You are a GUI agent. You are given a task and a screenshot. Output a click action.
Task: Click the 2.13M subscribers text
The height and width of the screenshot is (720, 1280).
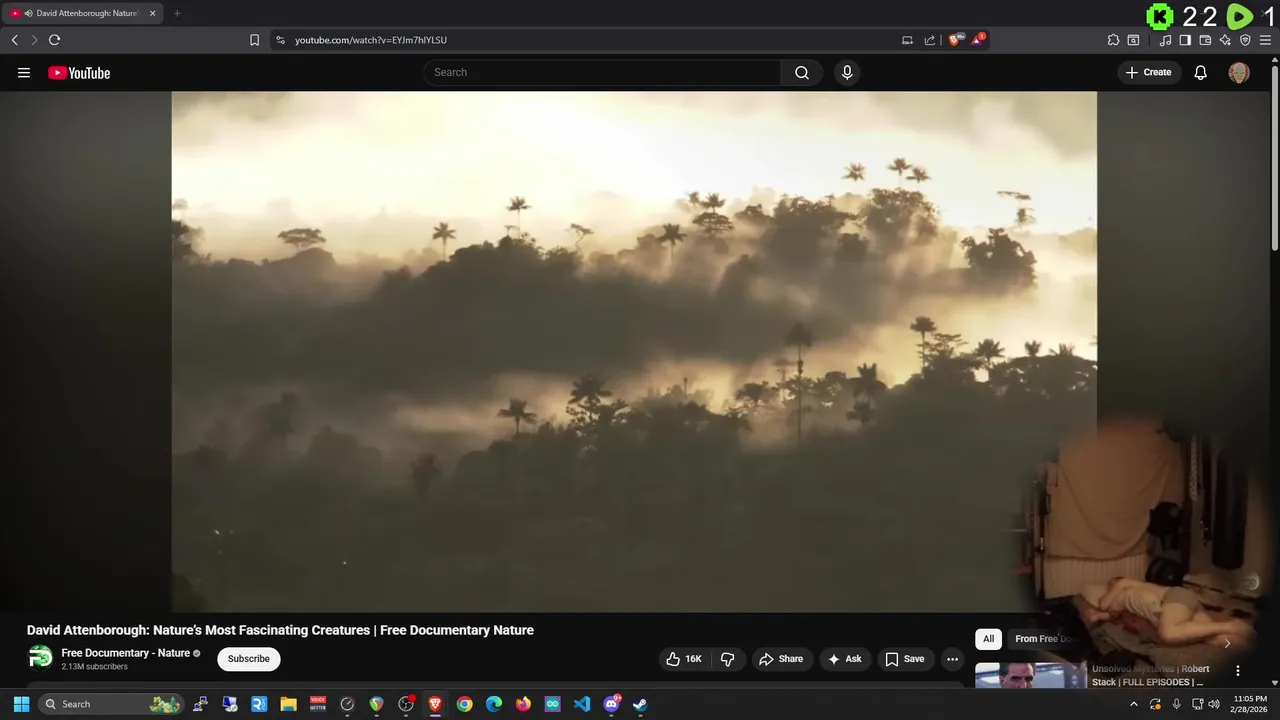coord(94,667)
